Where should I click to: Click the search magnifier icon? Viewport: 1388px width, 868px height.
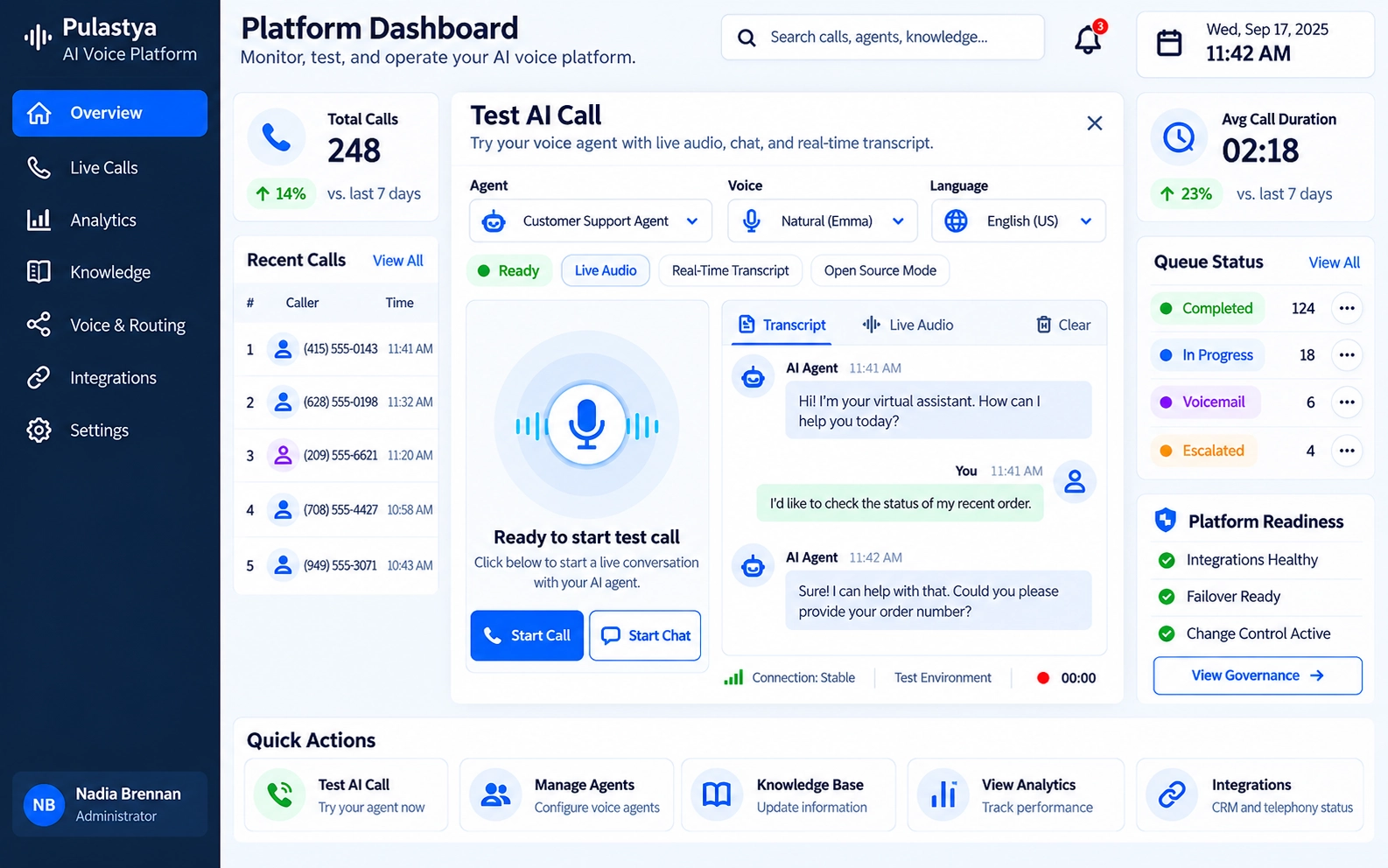(747, 38)
